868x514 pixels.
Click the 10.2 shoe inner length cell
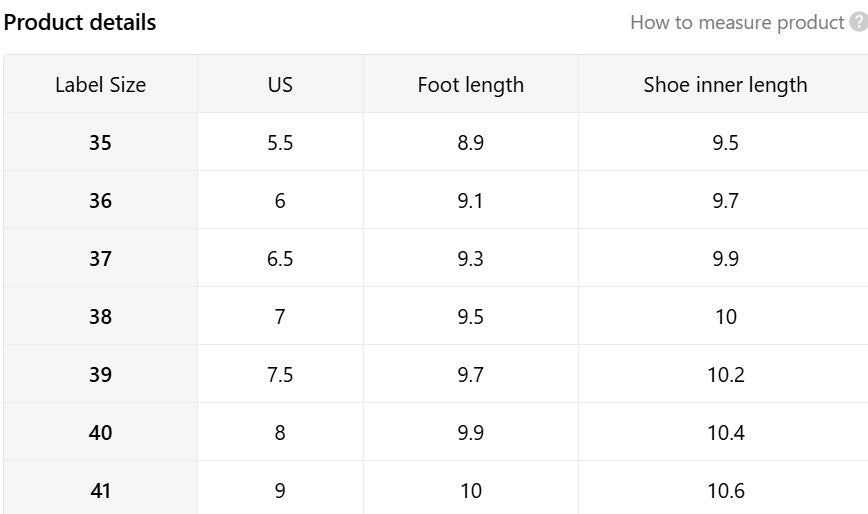click(725, 374)
